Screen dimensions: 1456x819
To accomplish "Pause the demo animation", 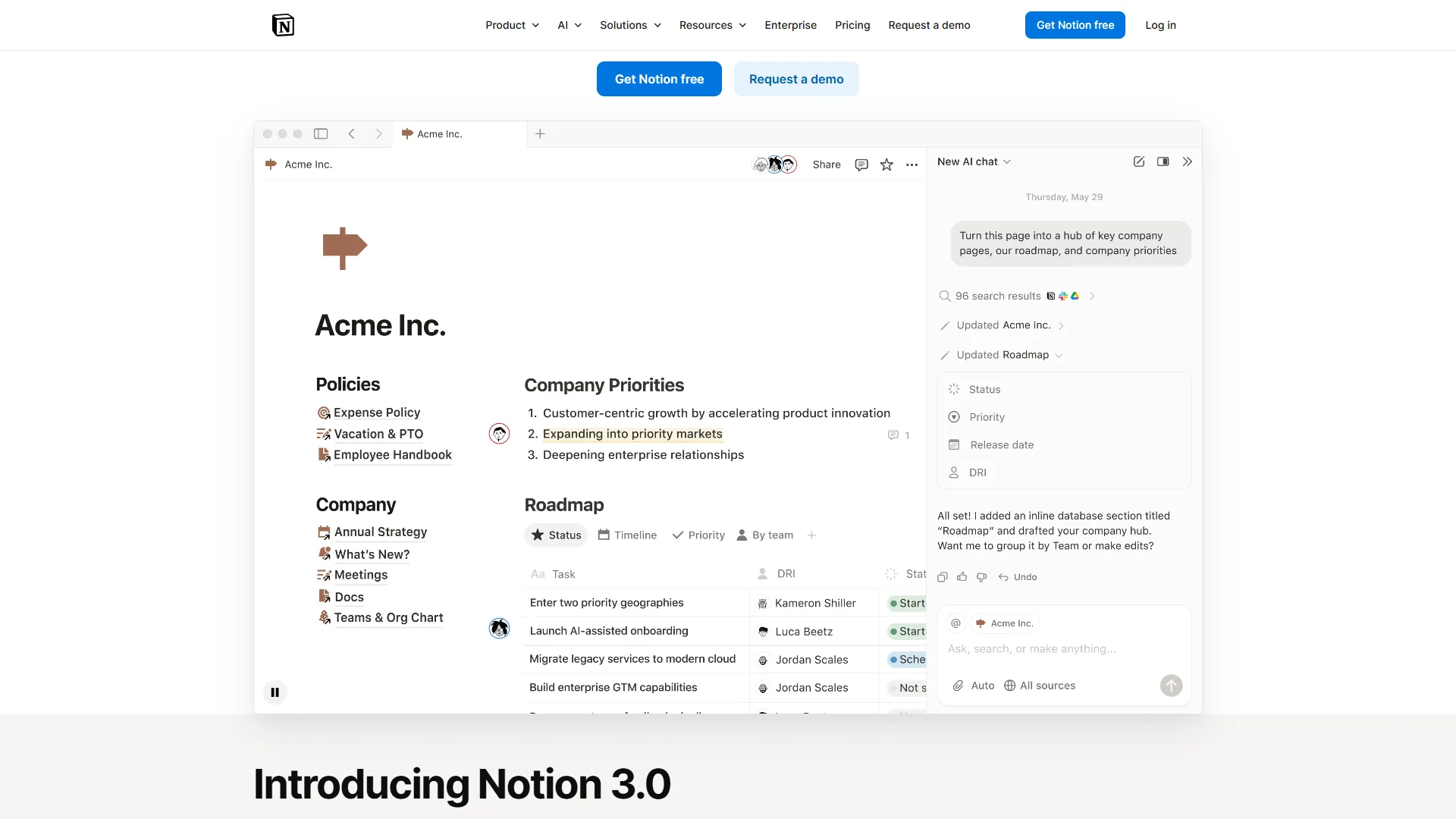I will 275,692.
